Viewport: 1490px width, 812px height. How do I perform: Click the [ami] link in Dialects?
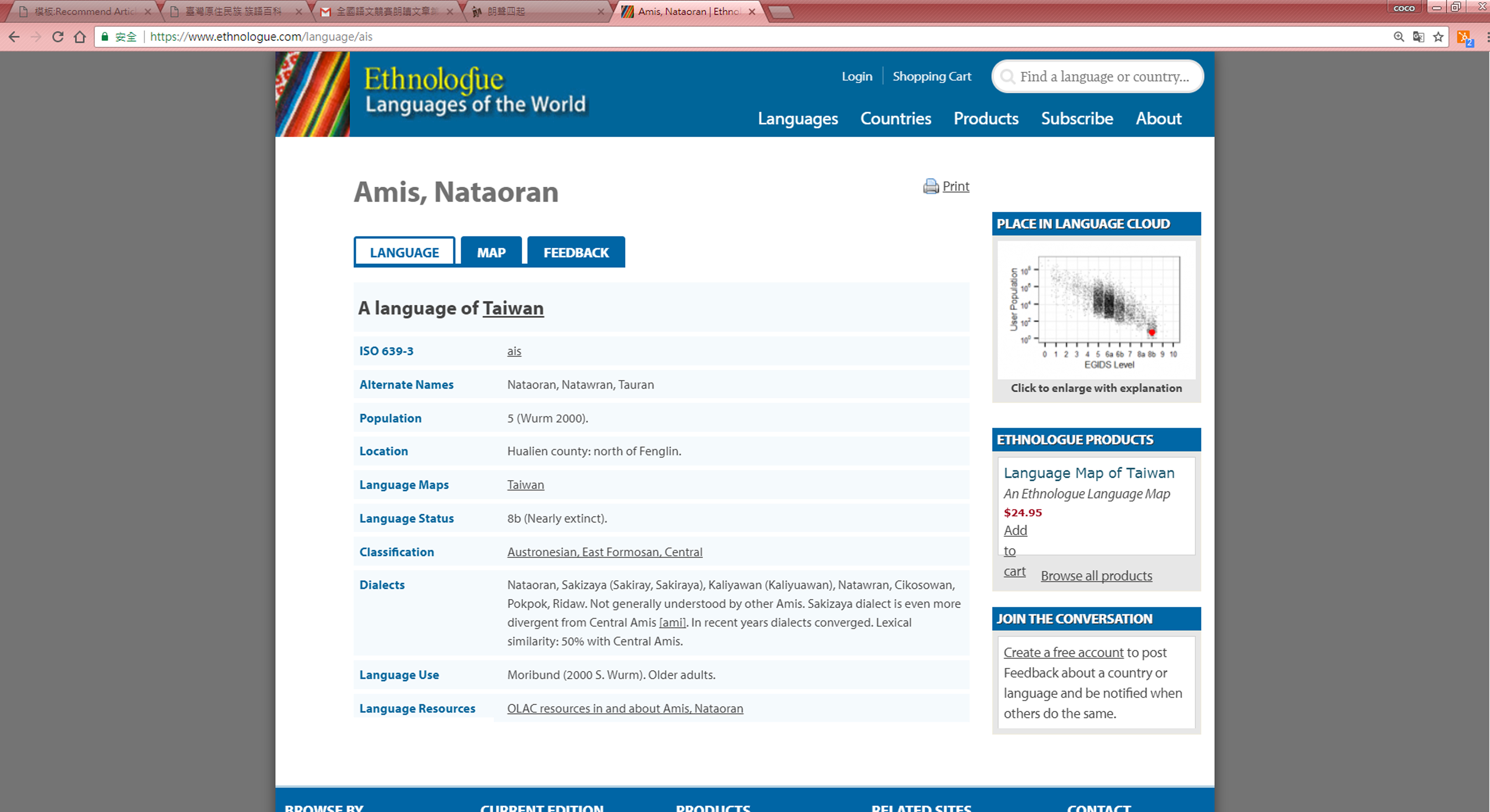672,622
